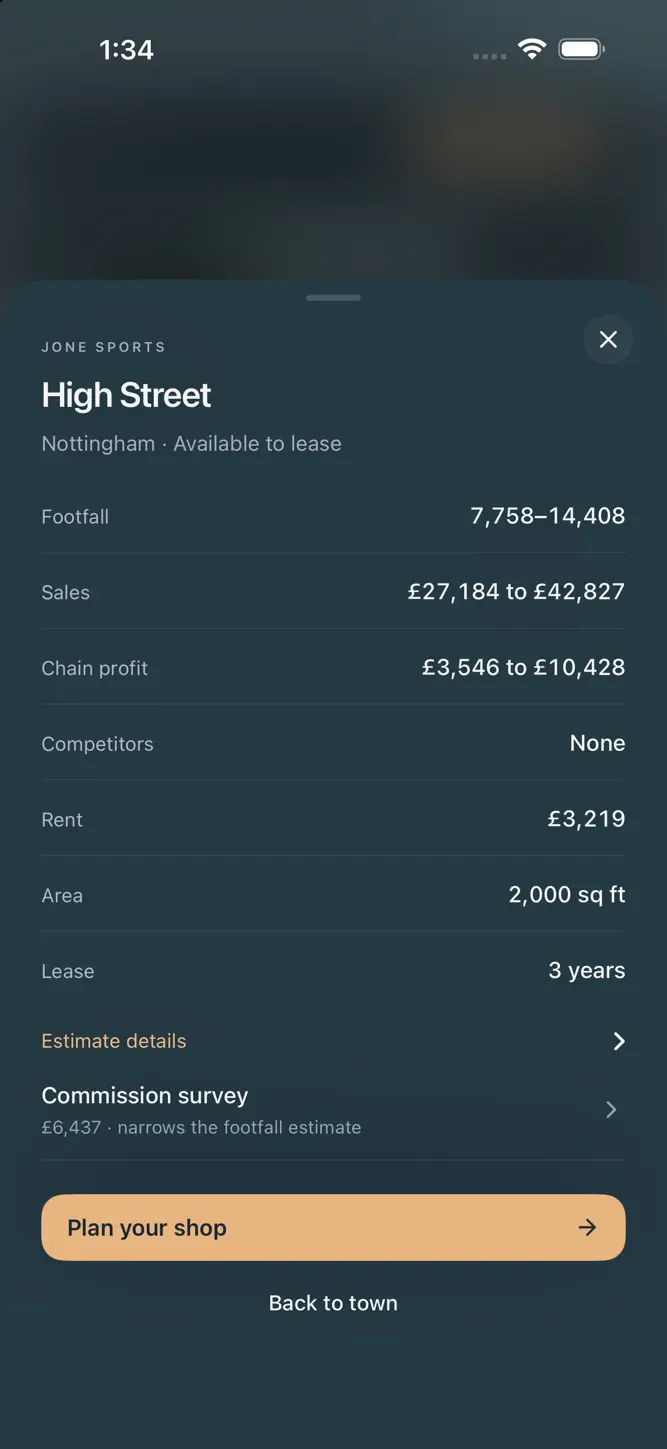Open Estimate details link

click(x=114, y=1041)
